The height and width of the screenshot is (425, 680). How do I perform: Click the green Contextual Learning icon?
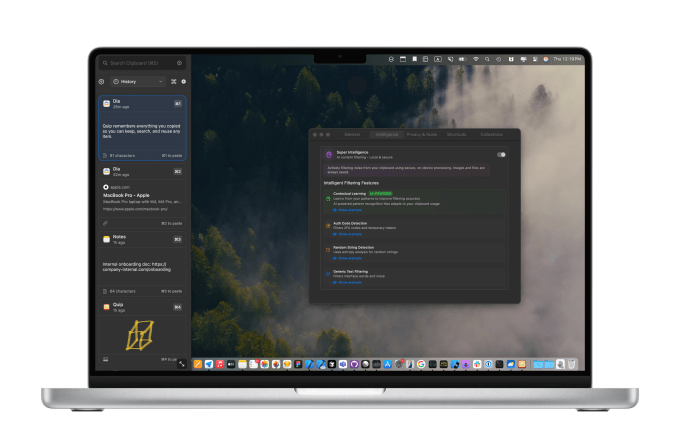tap(328, 199)
